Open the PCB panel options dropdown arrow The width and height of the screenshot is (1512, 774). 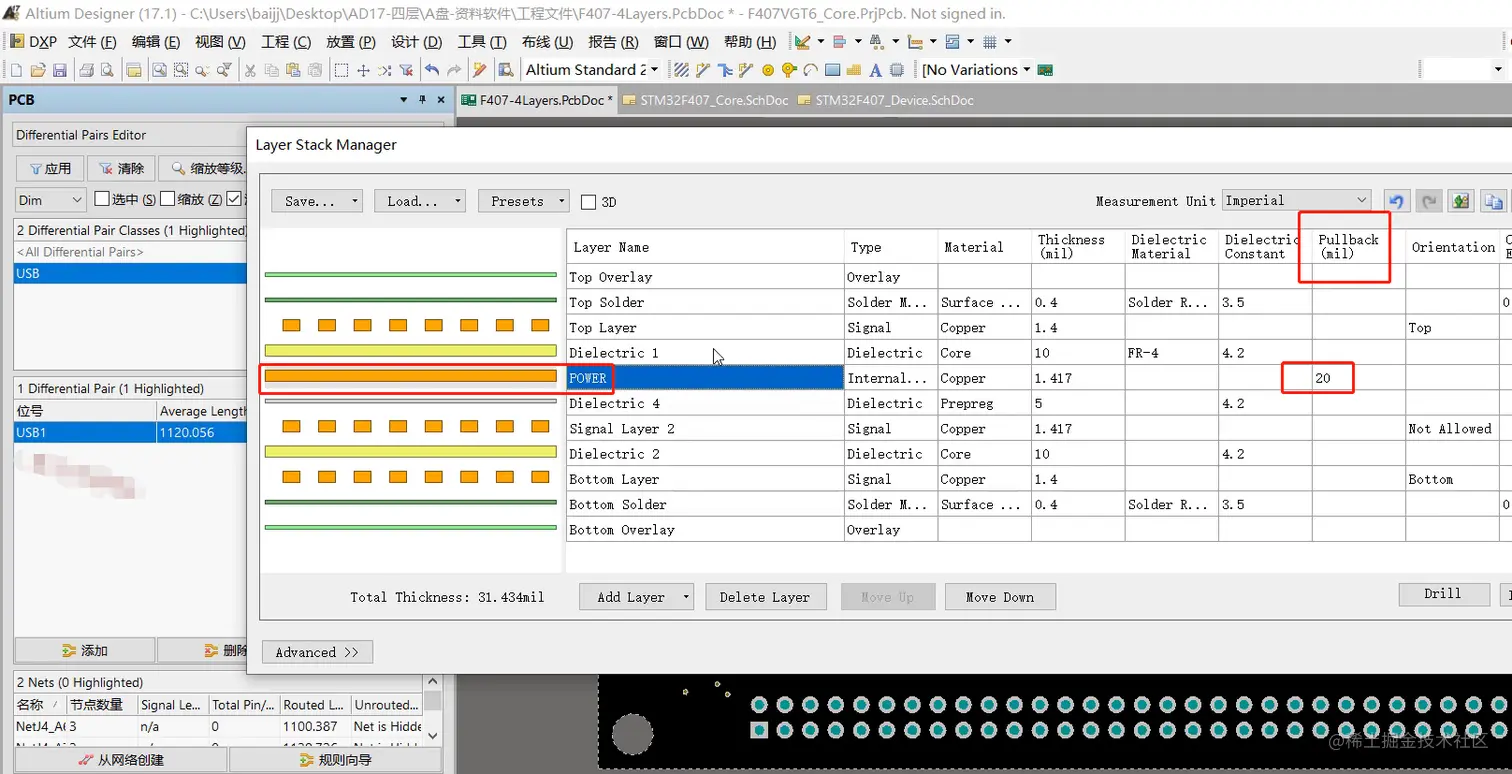pyautogui.click(x=404, y=100)
